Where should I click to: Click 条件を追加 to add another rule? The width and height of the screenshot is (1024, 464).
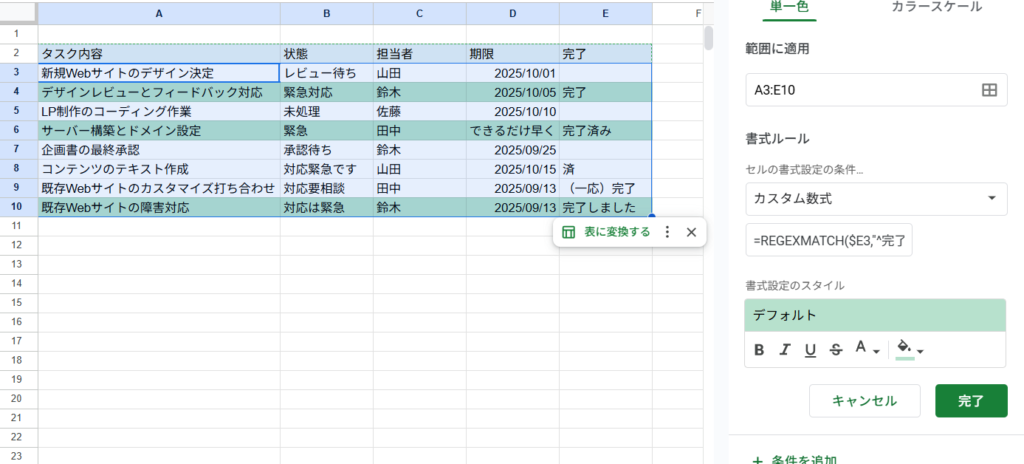pyautogui.click(x=794, y=459)
